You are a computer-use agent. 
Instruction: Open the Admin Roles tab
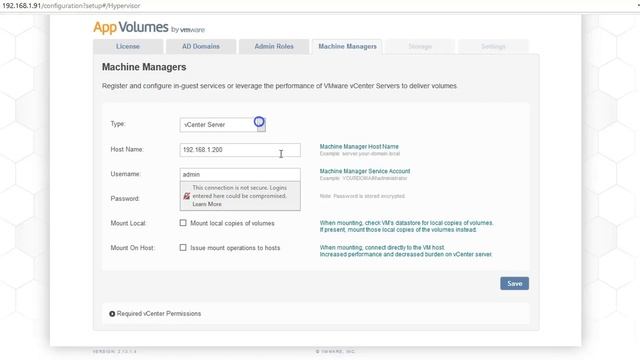[x=274, y=47]
